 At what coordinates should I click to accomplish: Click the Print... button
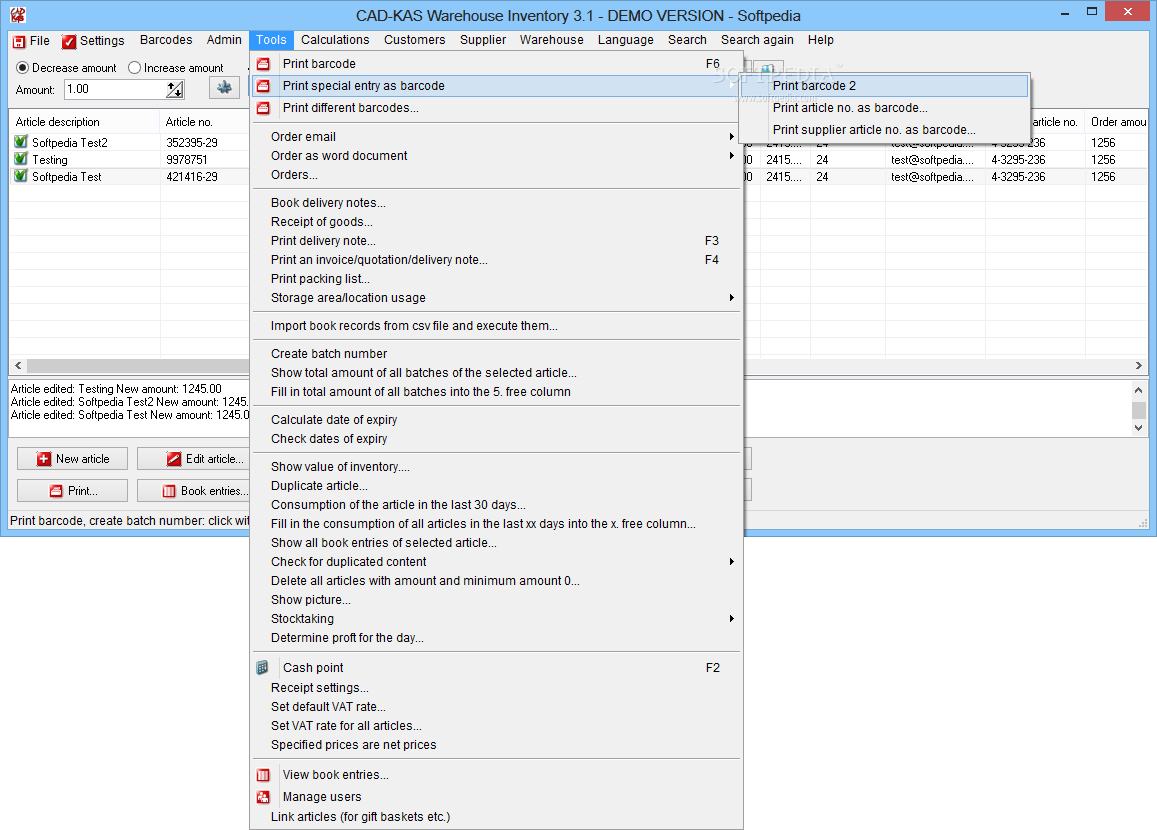[x=72, y=491]
